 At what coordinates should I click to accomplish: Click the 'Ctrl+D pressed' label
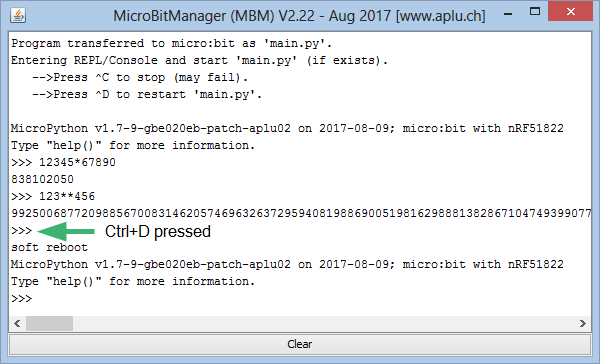click(158, 232)
